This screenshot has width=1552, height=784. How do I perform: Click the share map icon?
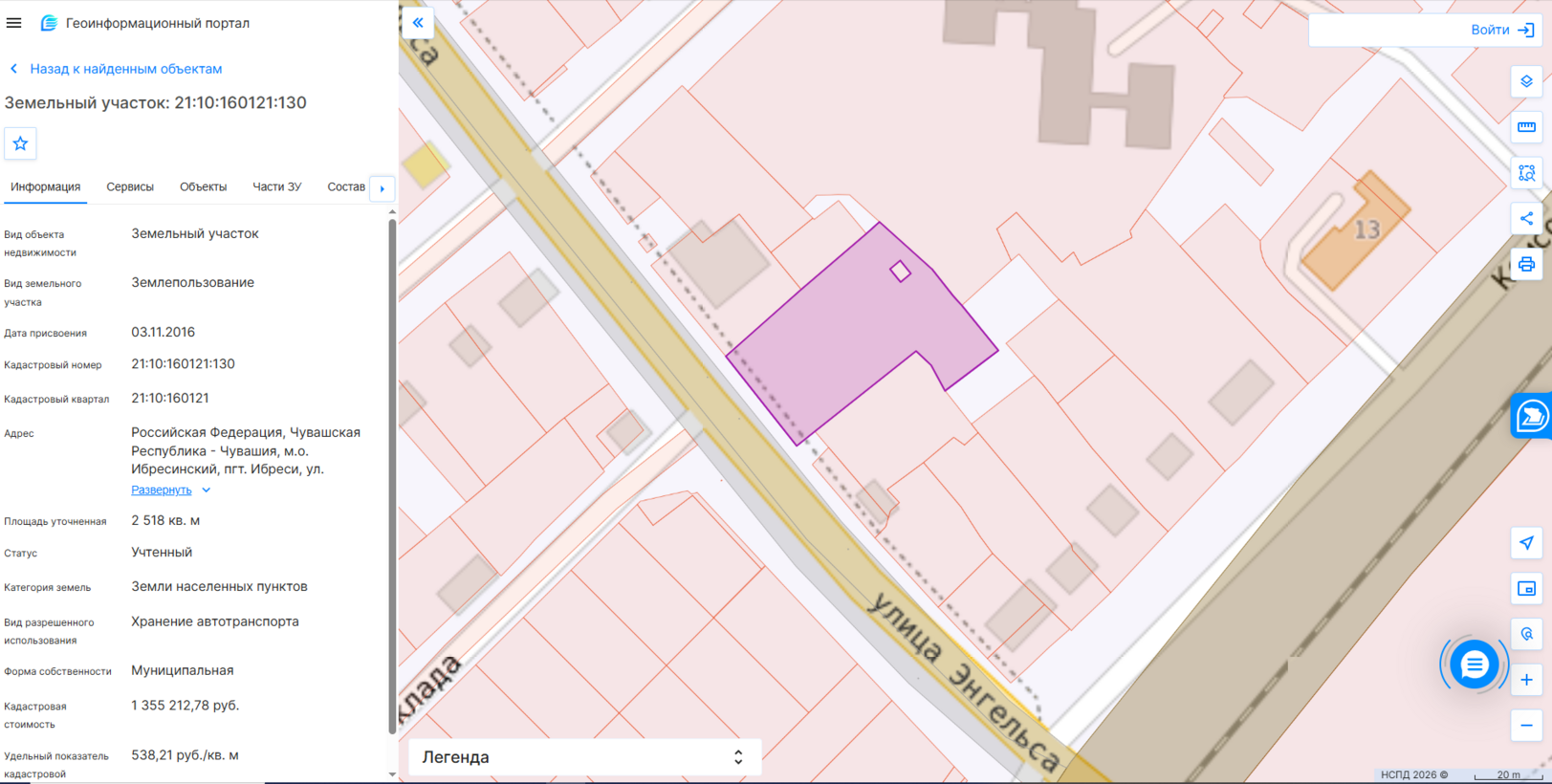coord(1526,219)
